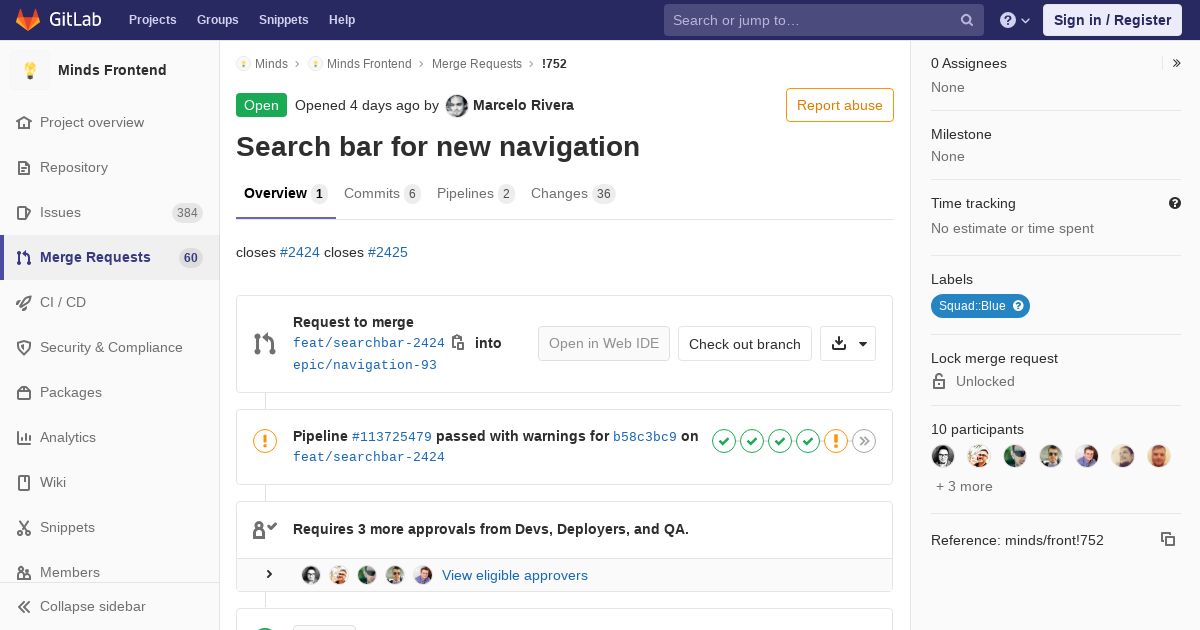Click the Unlocked lock icon
Viewport: 1200px width, 630px height.
coord(939,381)
